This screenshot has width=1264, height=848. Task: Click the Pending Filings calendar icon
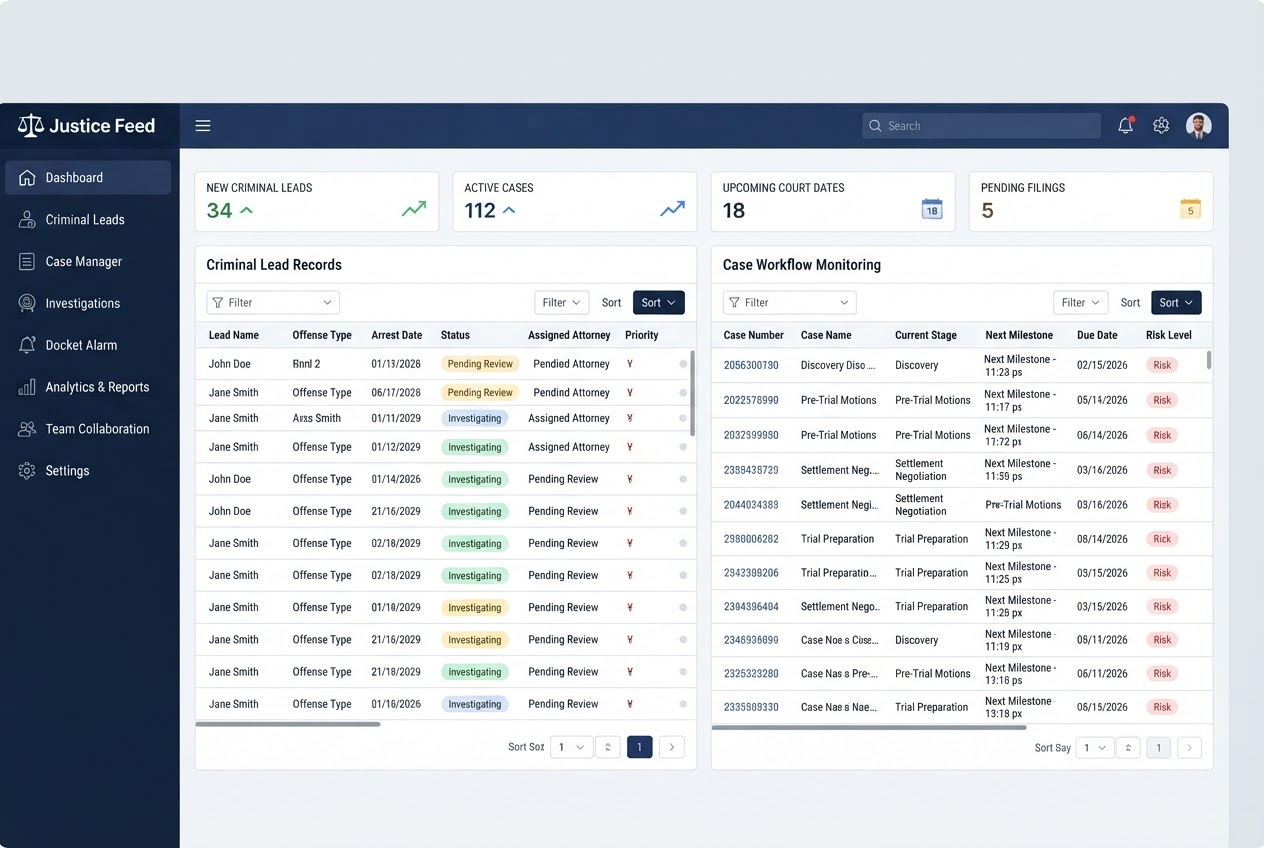1190,209
